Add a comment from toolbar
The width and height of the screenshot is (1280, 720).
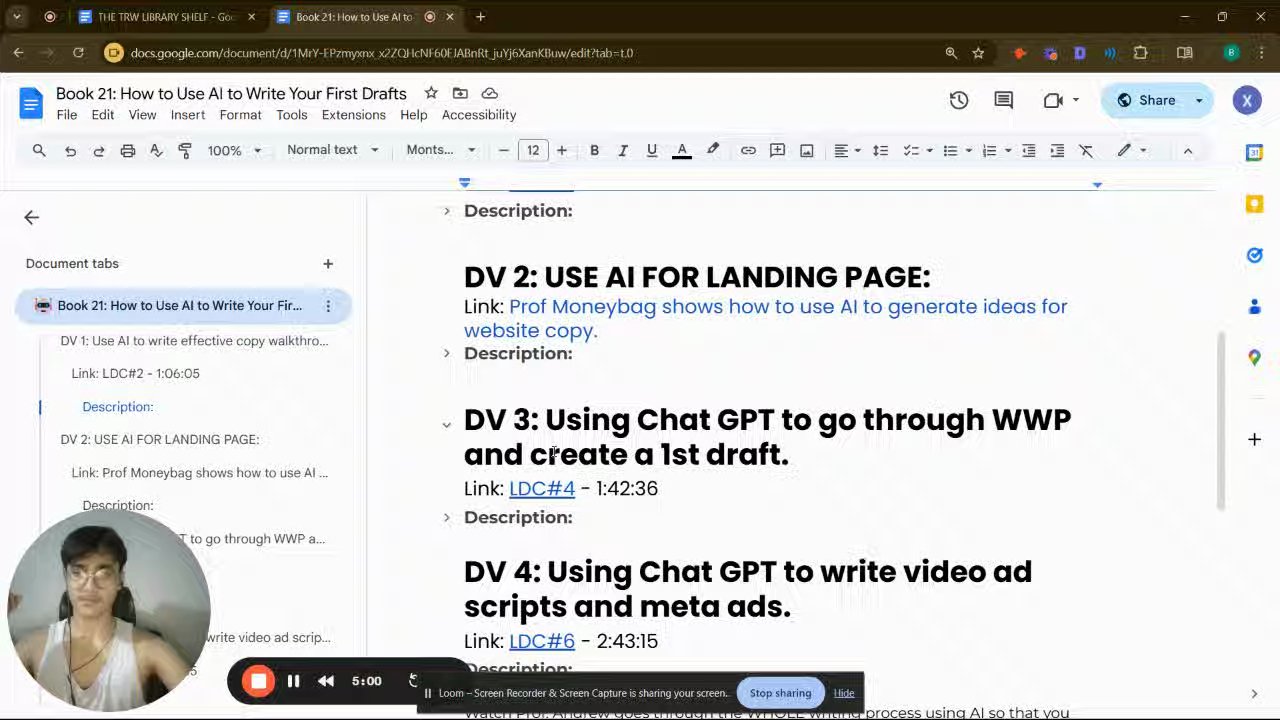777,150
